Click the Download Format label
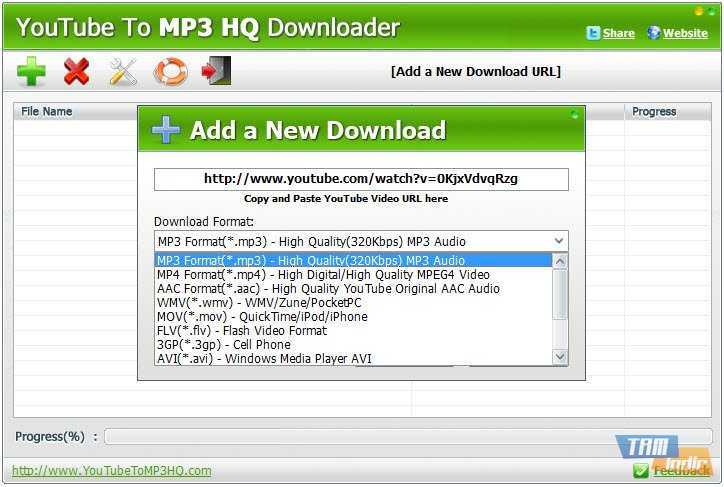This screenshot has width=724, height=487. click(x=204, y=222)
